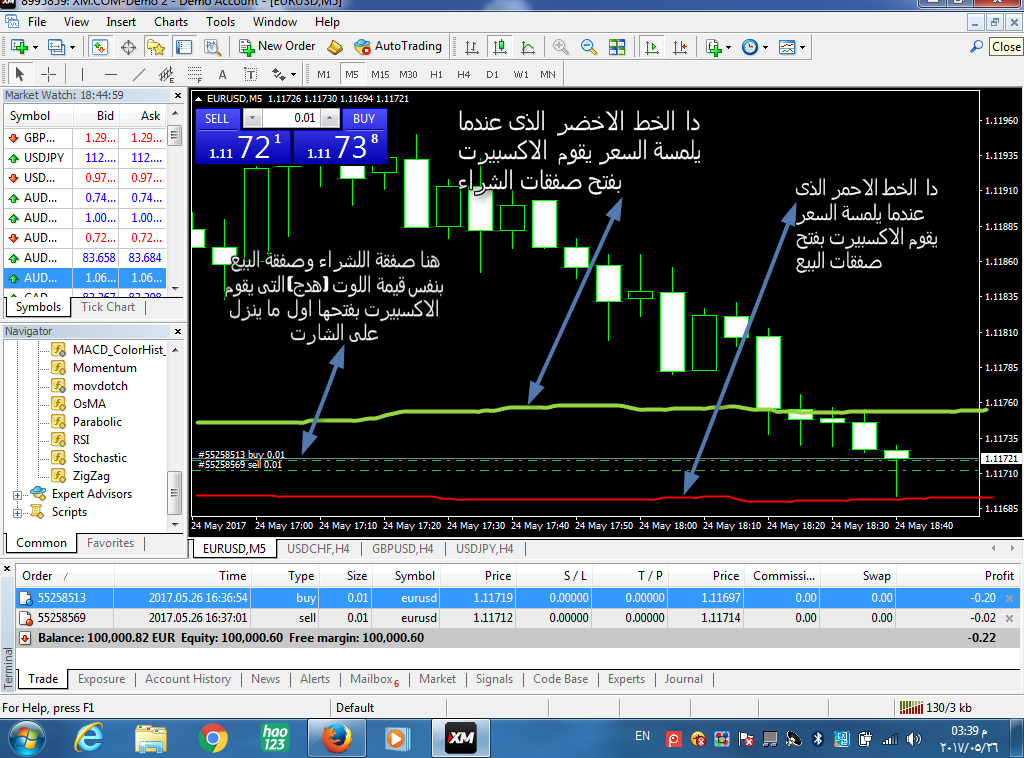Open the Periodicity dropdown arrow

coord(765,47)
